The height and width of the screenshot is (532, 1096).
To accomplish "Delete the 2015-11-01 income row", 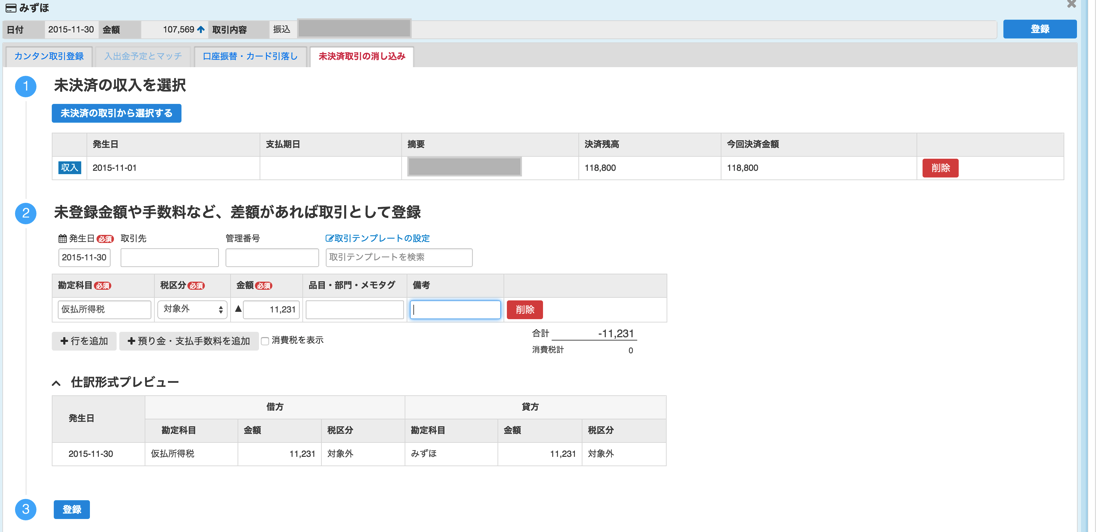I will coord(940,168).
